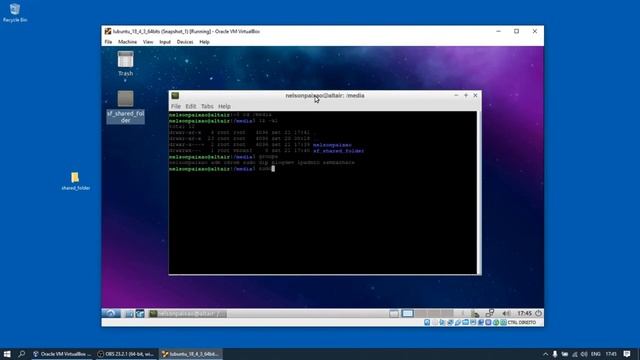Open the Lubuntu network connections tray icon
The height and width of the screenshot is (360, 640).
coord(490,313)
